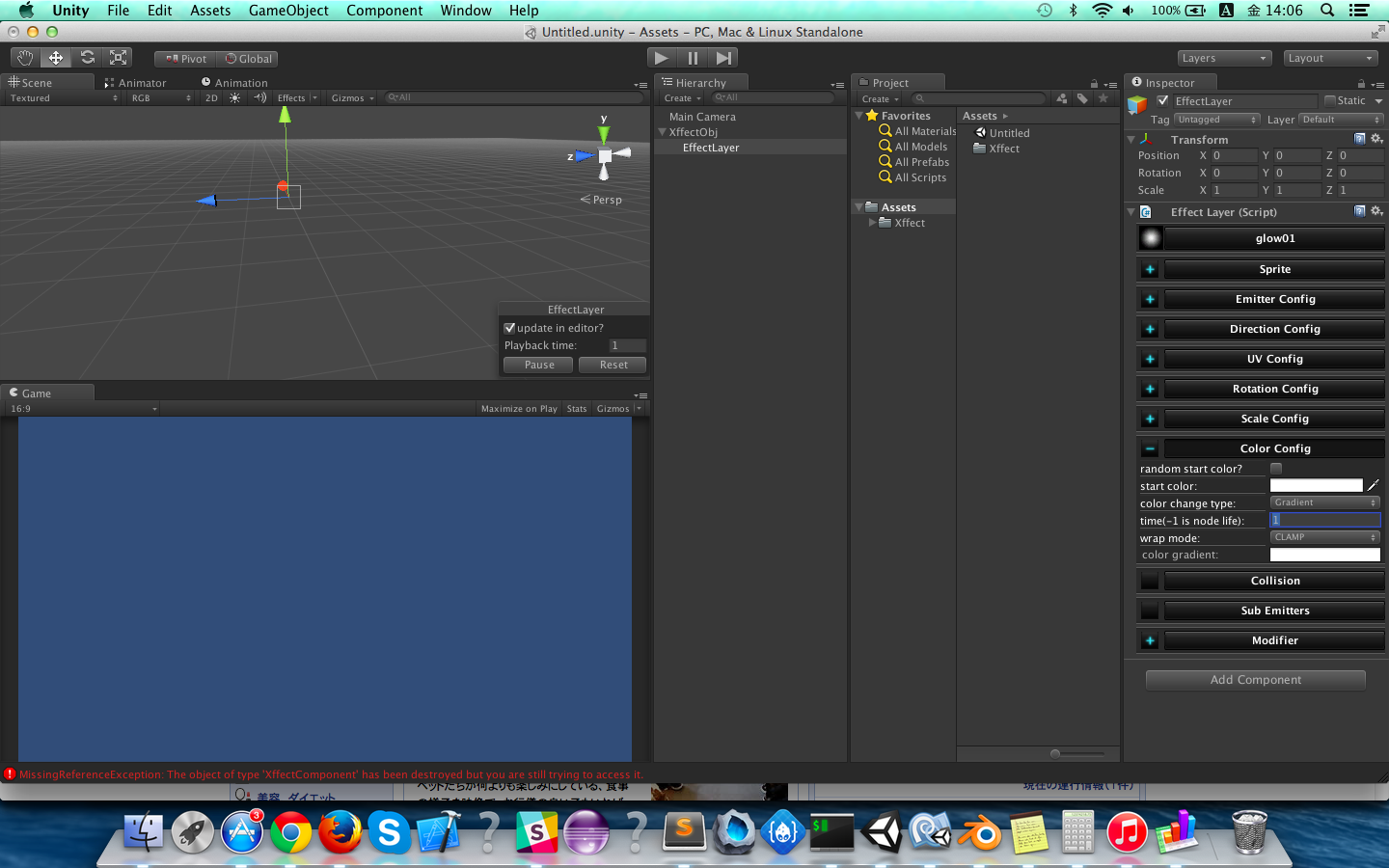
Task: Open the Textured draw mode dropdown
Action: (64, 98)
